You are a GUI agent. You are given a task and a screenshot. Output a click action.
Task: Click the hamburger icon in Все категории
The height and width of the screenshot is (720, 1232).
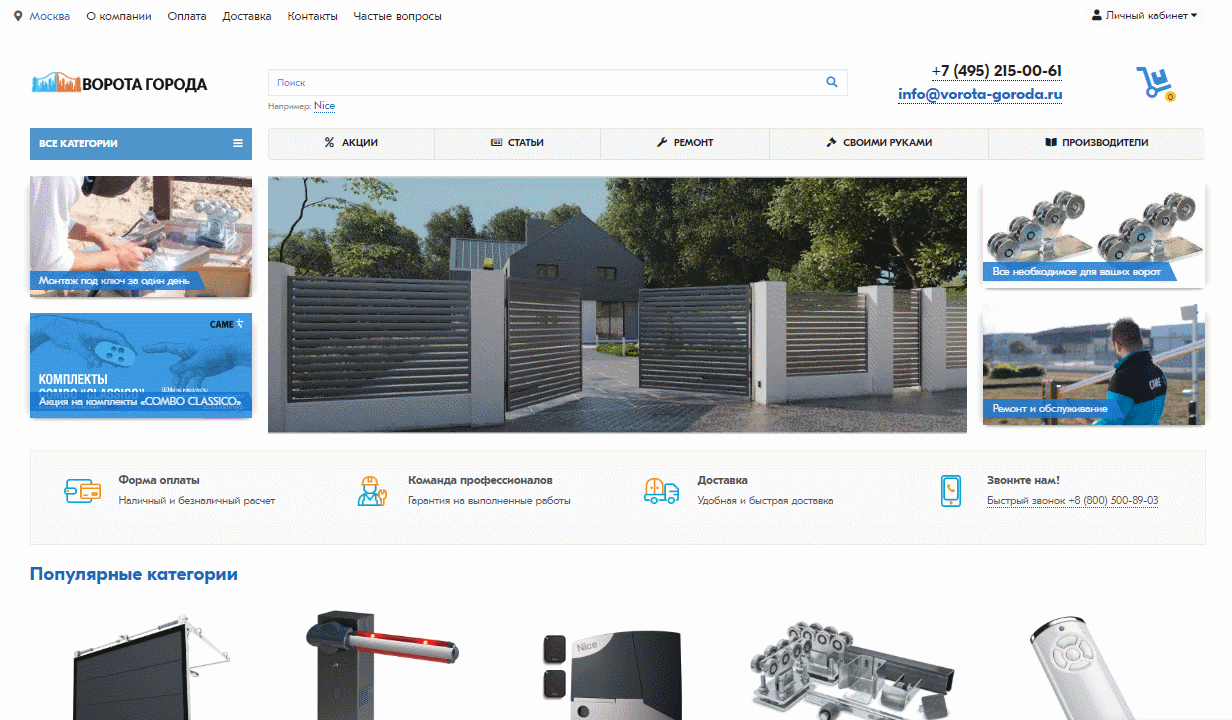pos(238,143)
